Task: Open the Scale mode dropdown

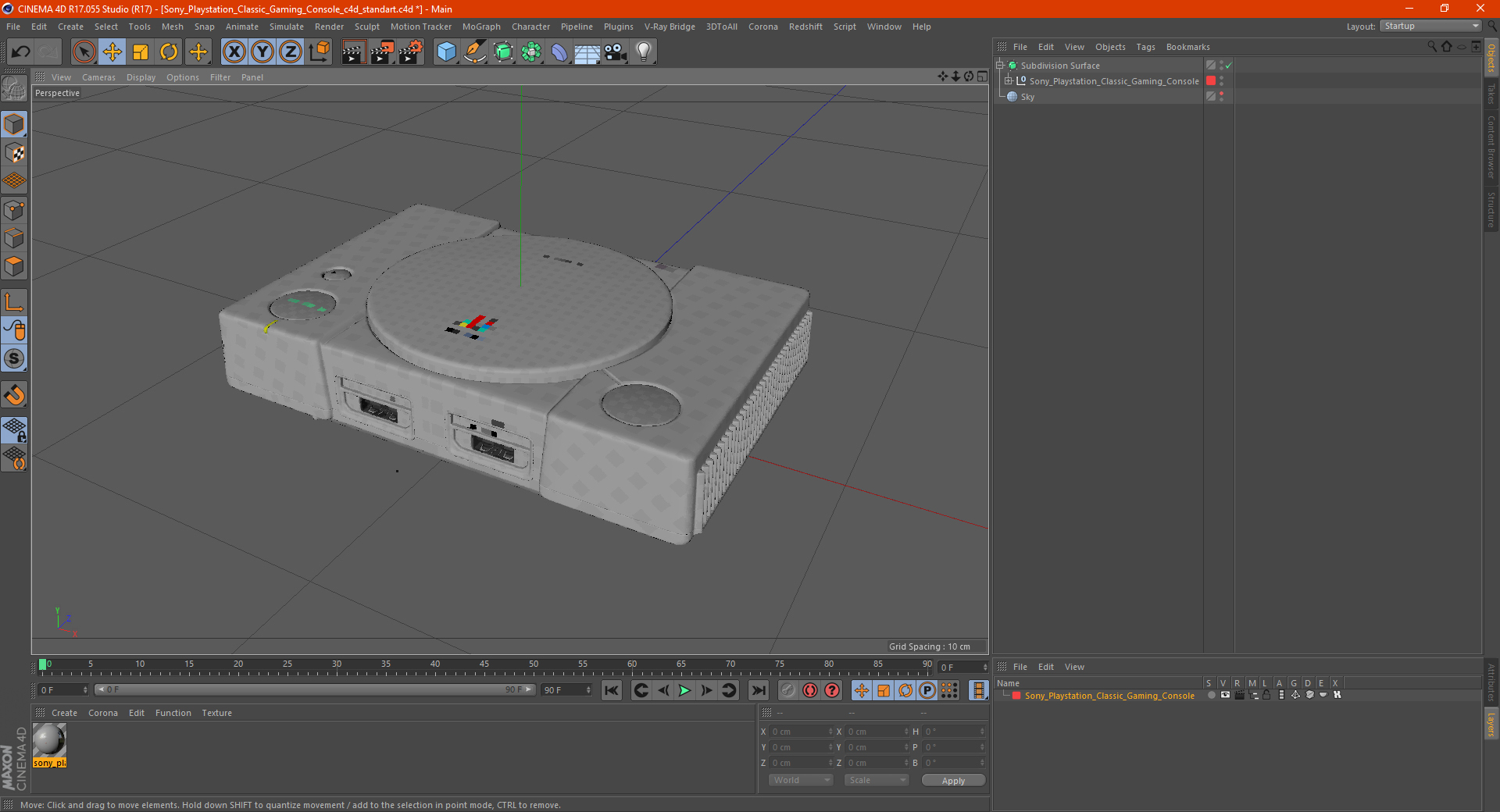Action: coord(877,780)
